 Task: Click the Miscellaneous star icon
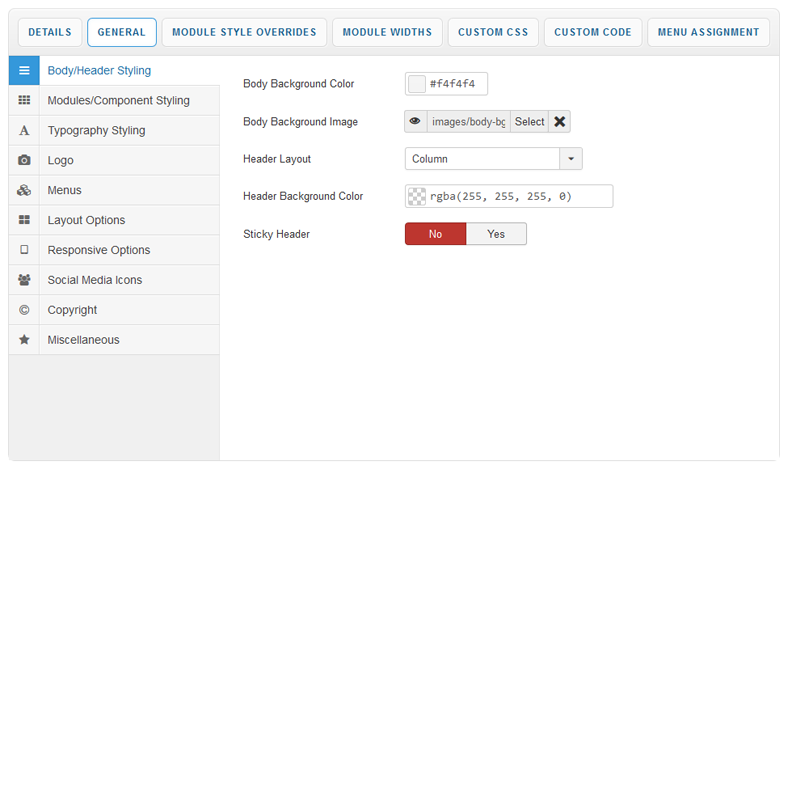[x=24, y=340]
